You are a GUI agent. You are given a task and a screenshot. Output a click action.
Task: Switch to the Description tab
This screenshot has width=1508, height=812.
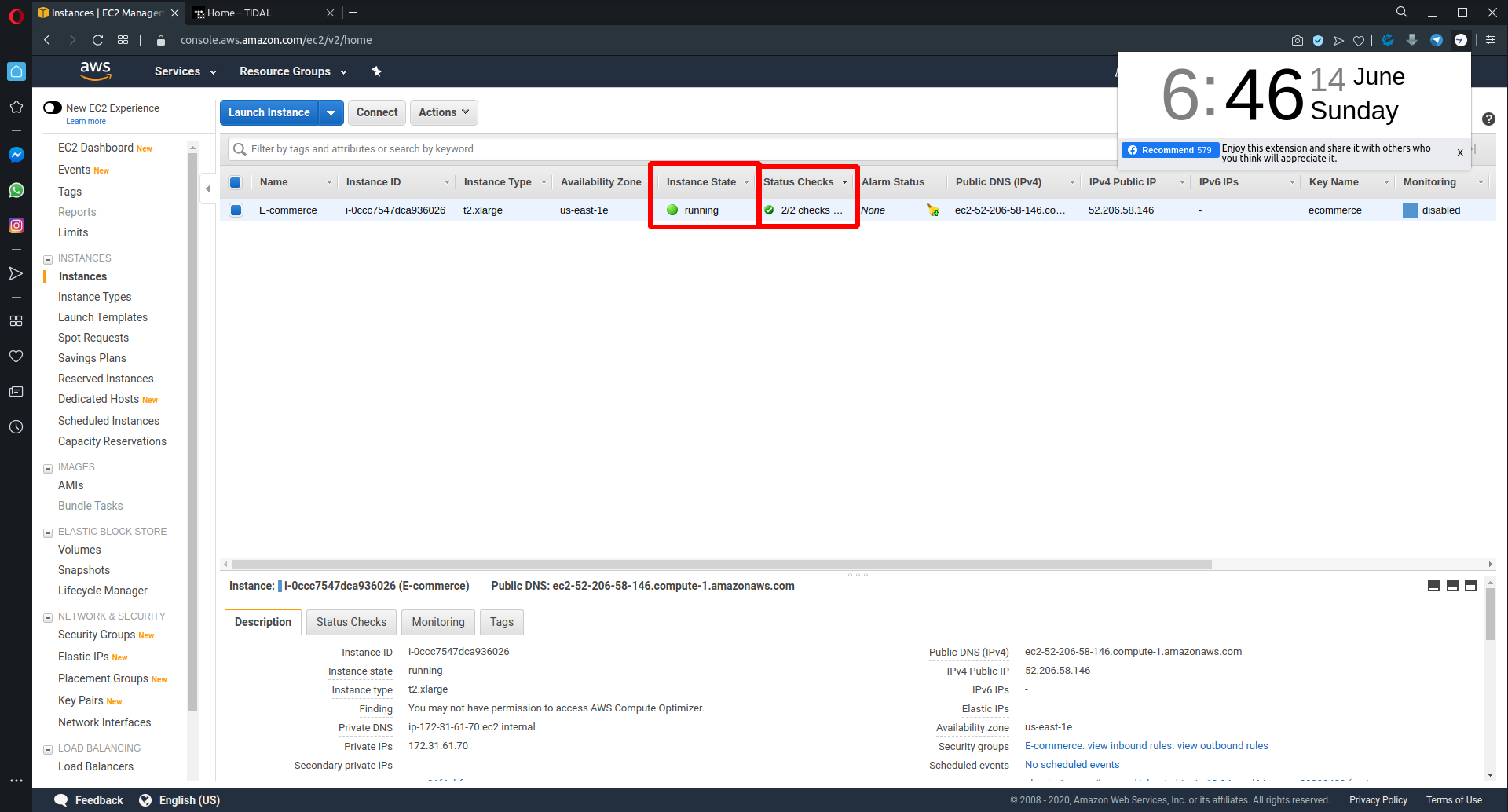click(263, 622)
